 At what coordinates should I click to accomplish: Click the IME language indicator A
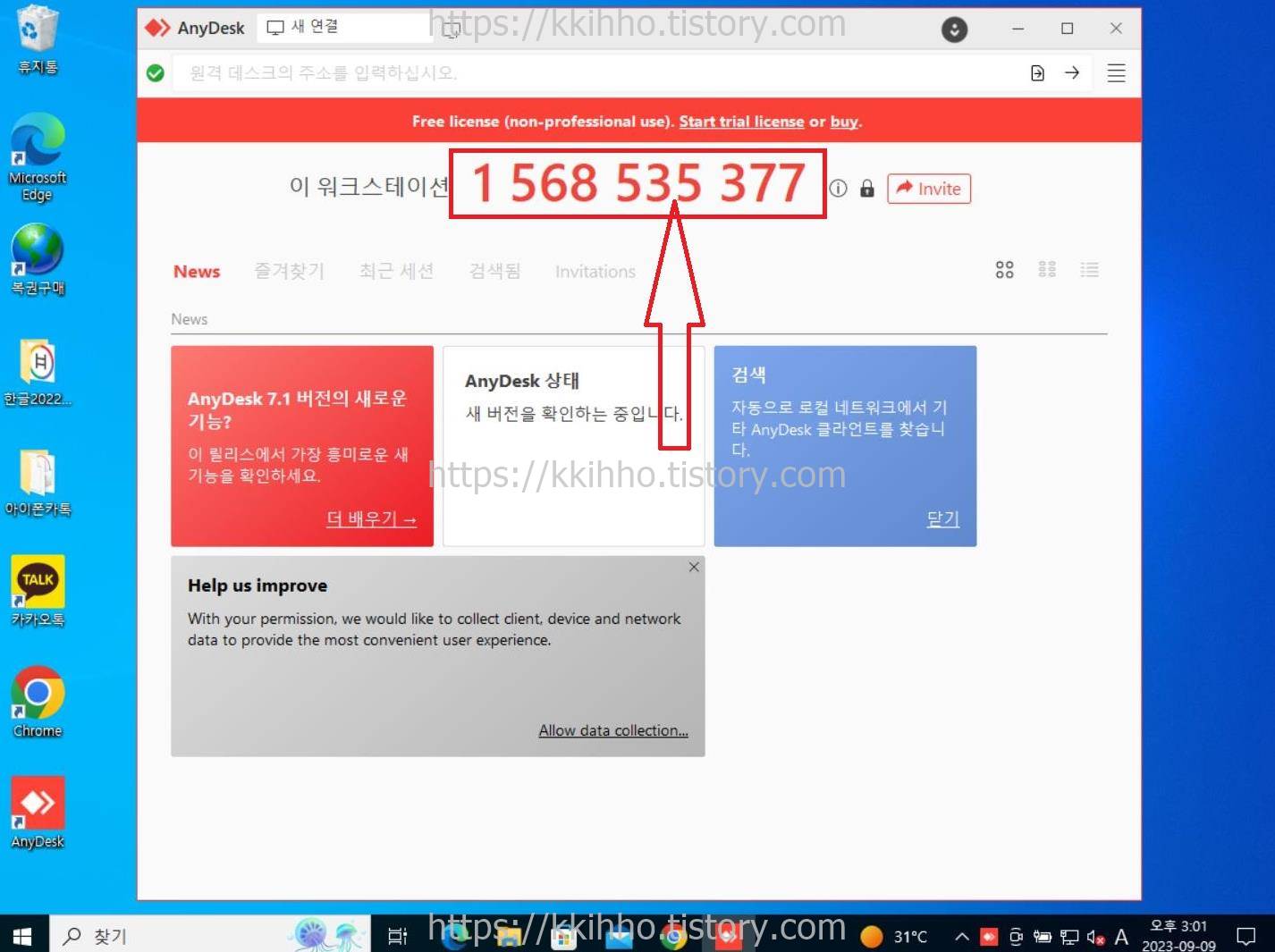(x=1121, y=937)
